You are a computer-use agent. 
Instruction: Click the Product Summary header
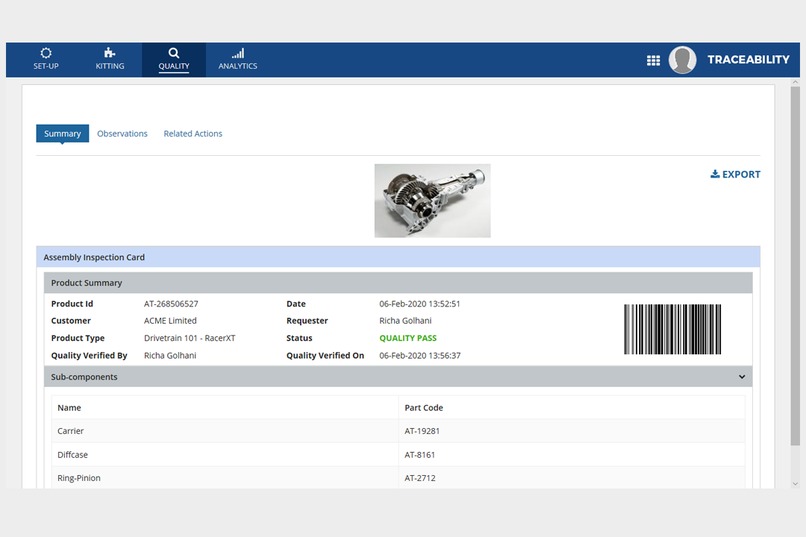[398, 283]
